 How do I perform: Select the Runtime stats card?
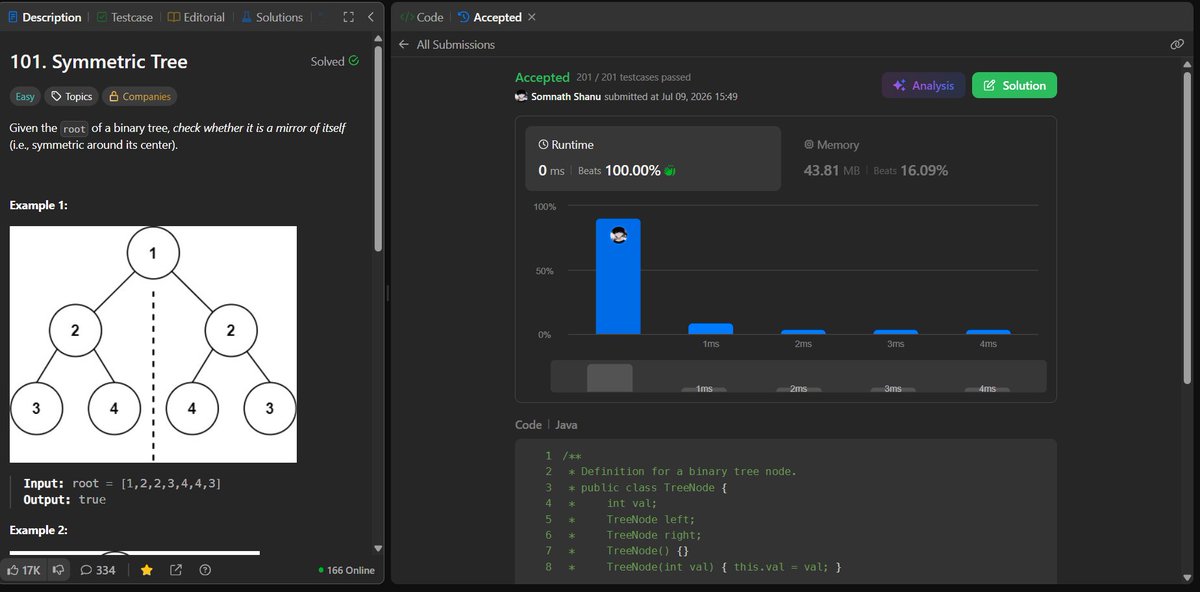654,158
